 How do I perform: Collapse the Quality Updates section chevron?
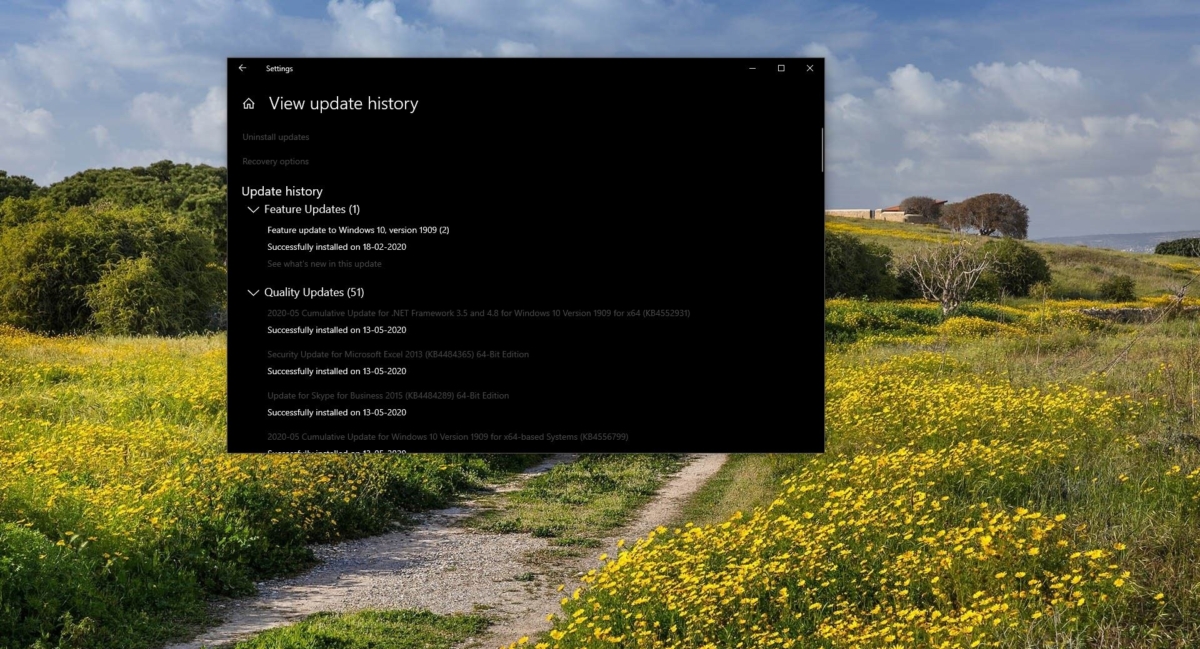click(x=253, y=293)
